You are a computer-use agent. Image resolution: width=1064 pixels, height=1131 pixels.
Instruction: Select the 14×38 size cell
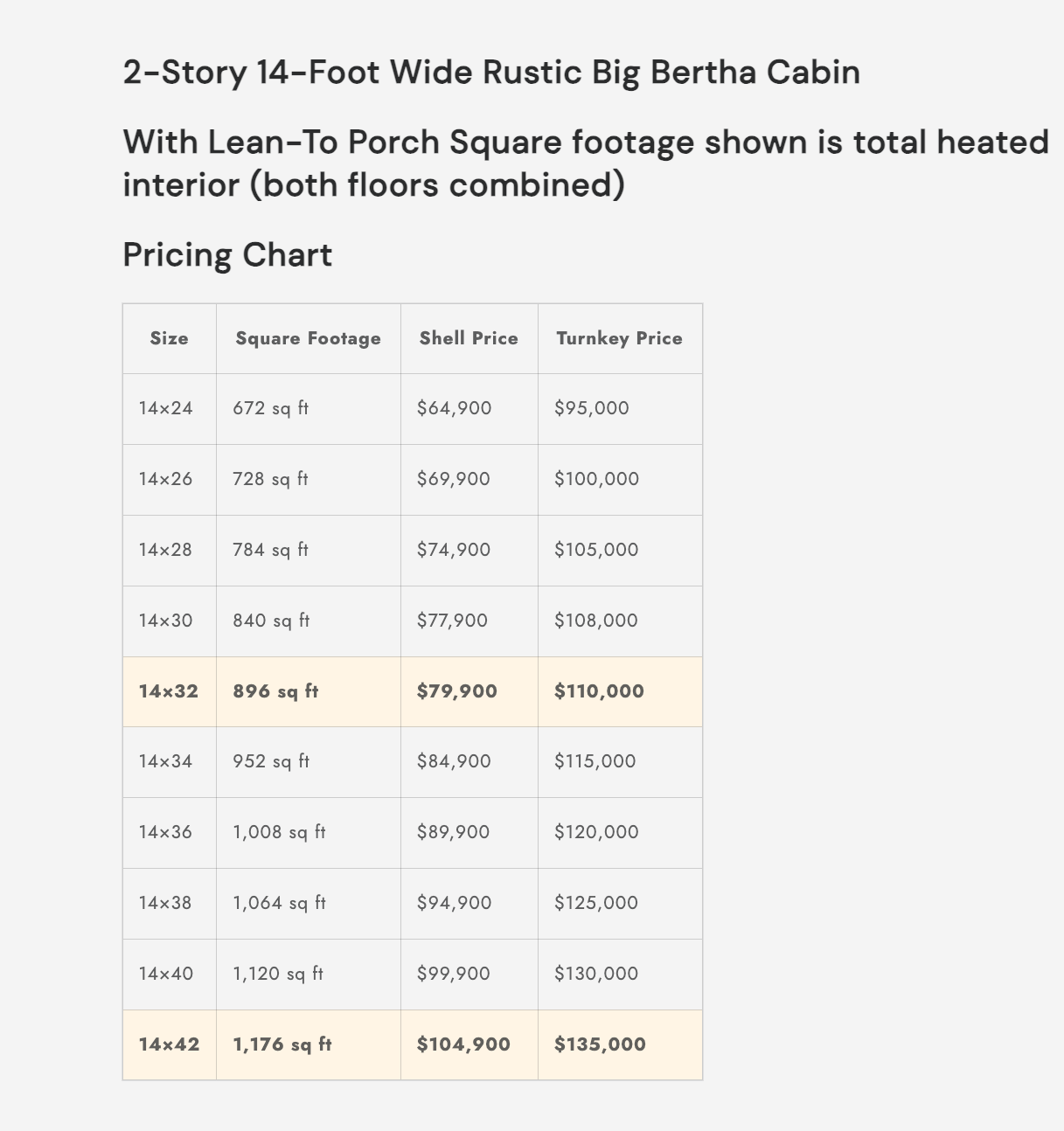click(165, 903)
